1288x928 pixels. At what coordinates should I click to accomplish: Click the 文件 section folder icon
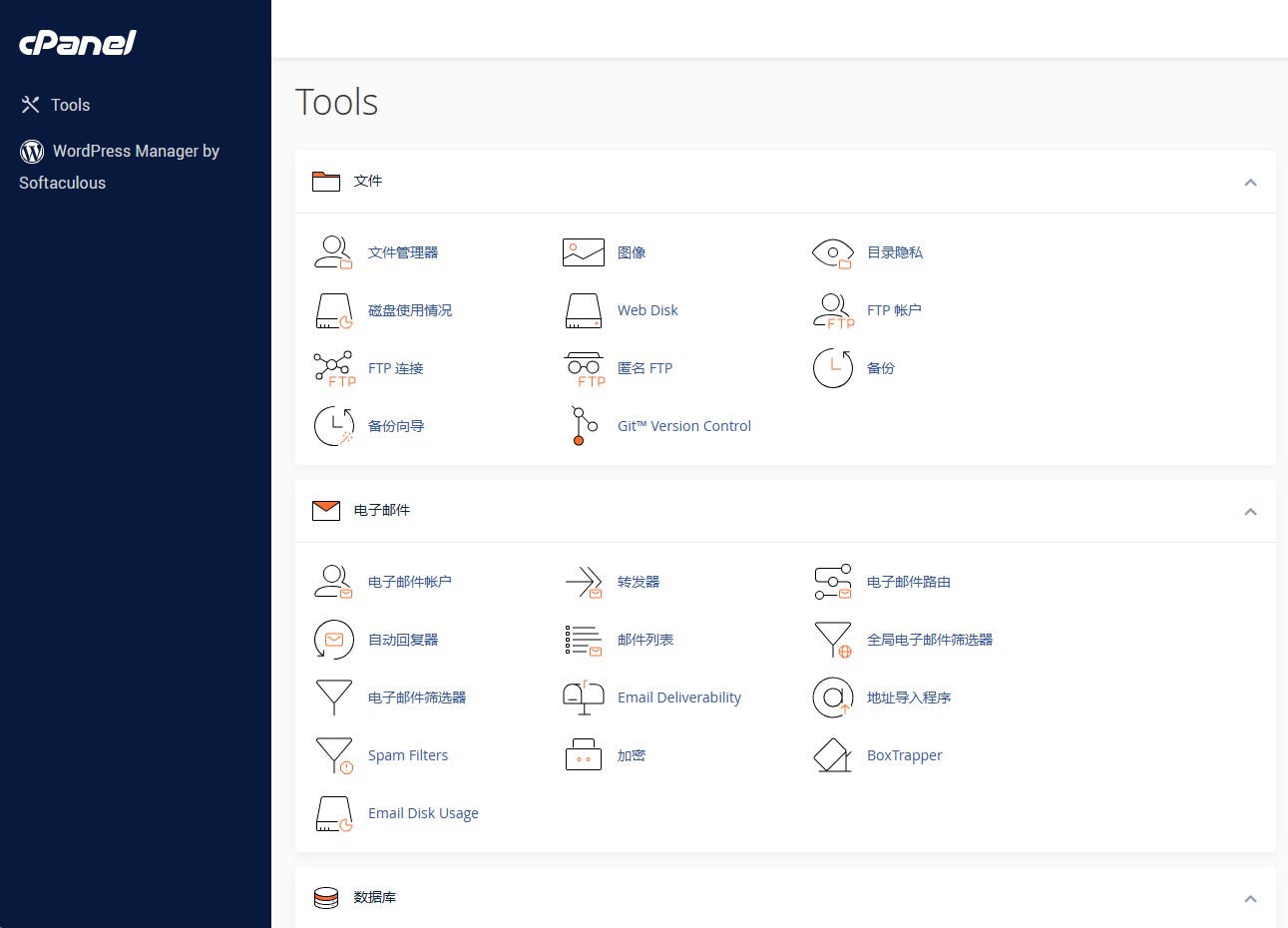[x=326, y=181]
